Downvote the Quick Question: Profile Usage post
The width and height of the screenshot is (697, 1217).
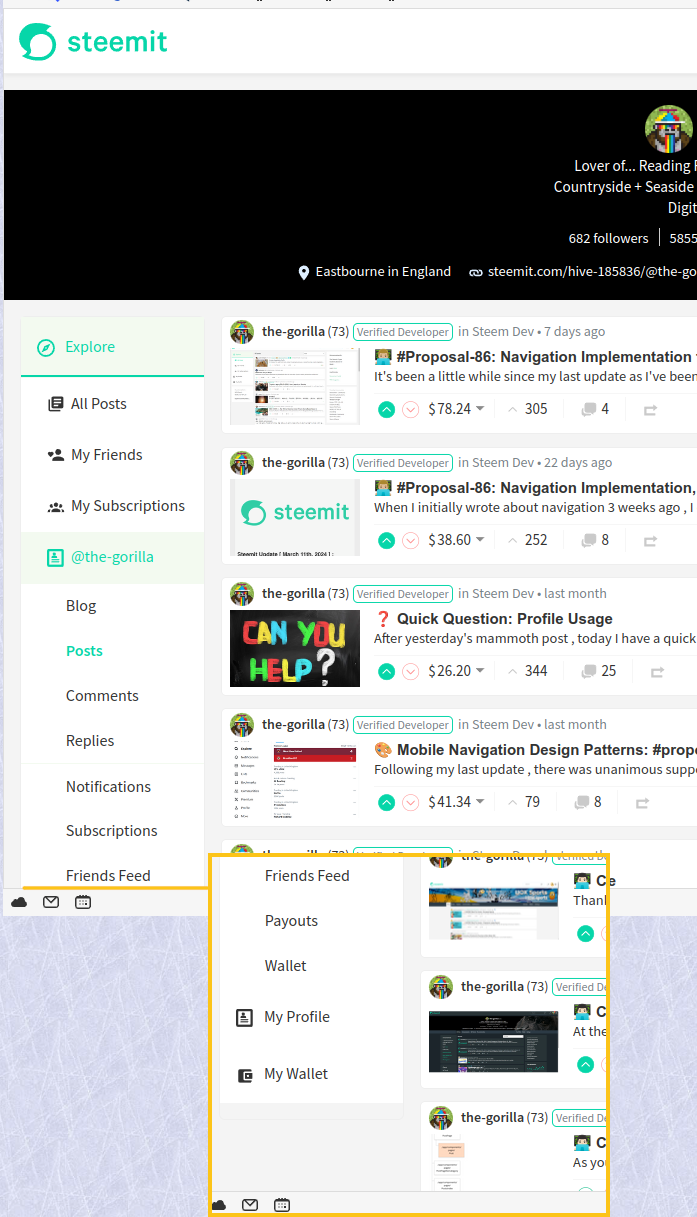(x=410, y=671)
